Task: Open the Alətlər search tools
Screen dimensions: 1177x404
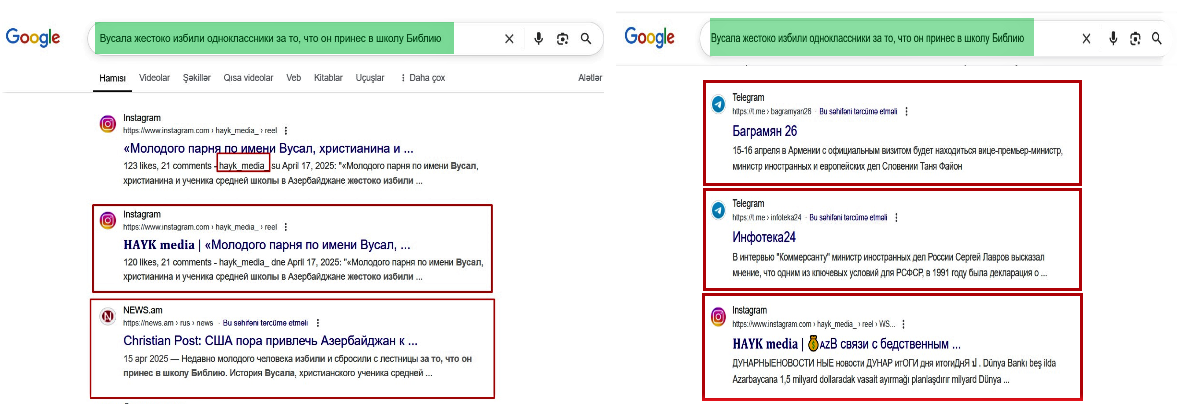Action: [590, 78]
